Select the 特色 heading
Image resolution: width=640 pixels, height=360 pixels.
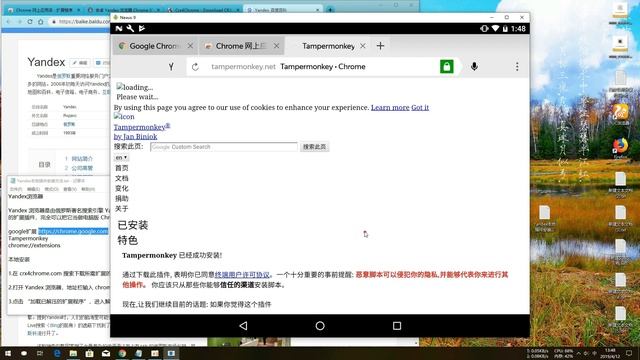tap(128, 240)
